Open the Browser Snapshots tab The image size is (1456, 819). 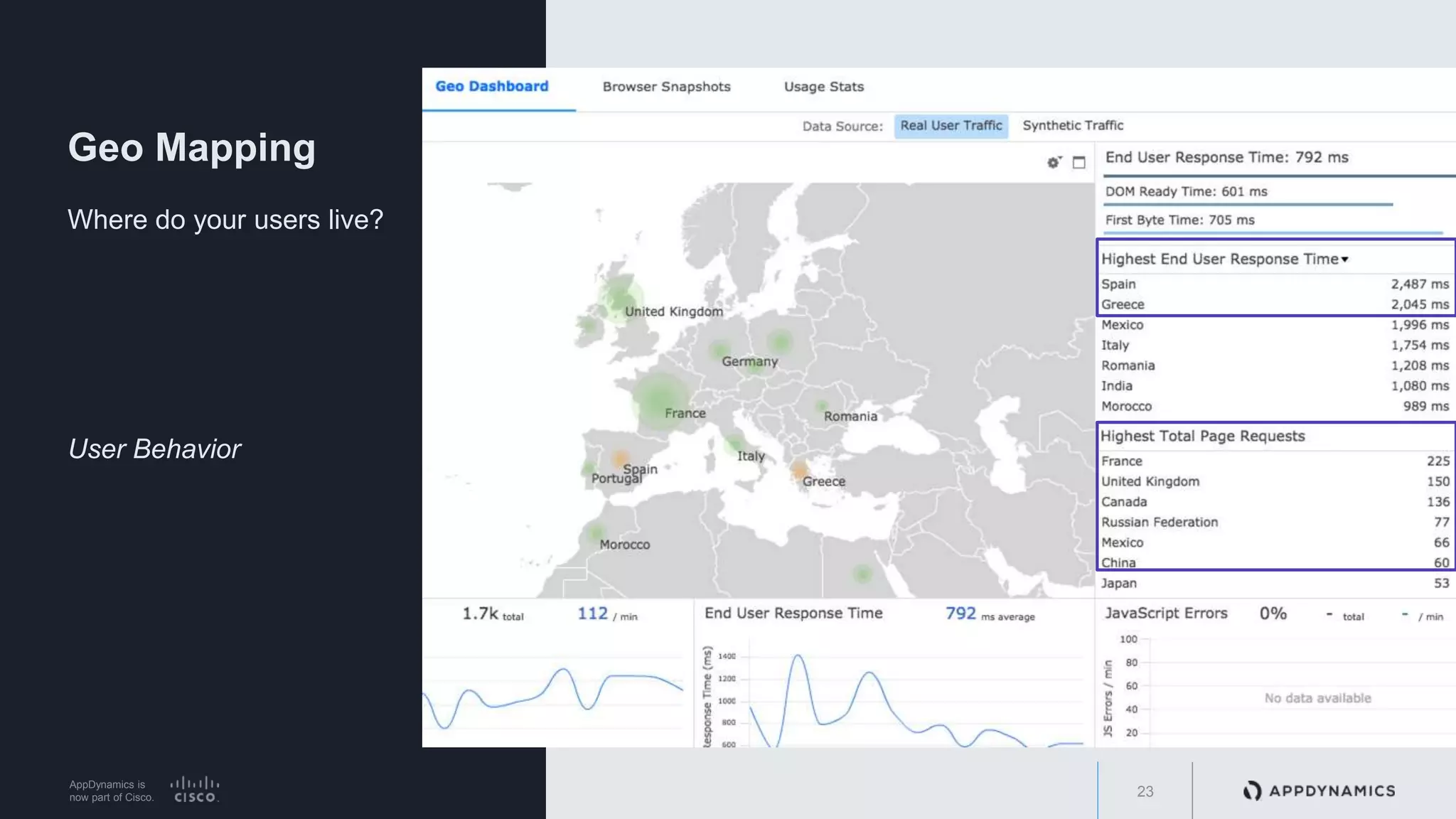click(666, 87)
